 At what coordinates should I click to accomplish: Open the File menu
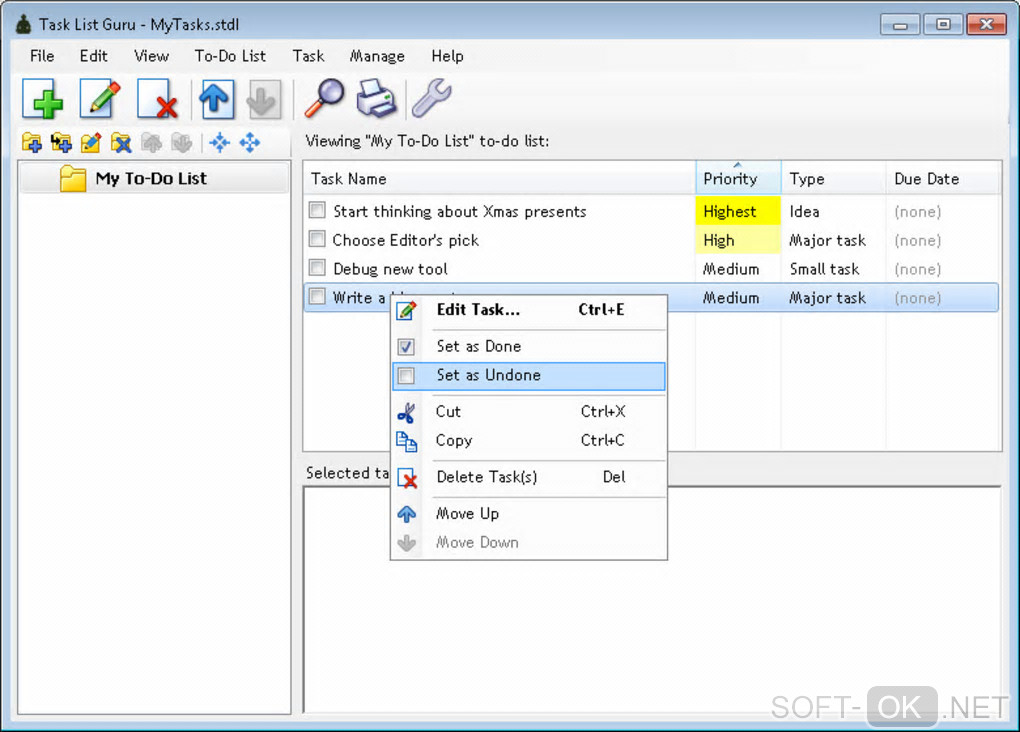tap(42, 56)
